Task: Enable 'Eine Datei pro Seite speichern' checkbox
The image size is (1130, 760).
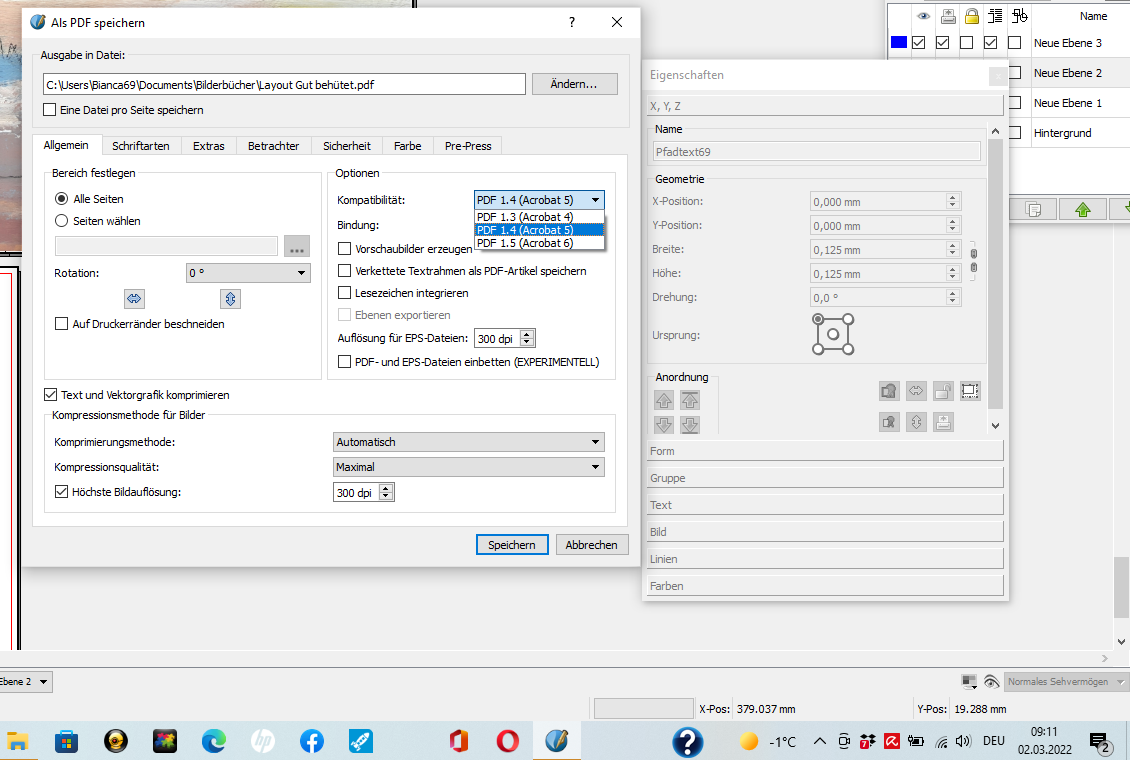Action: tap(51, 110)
